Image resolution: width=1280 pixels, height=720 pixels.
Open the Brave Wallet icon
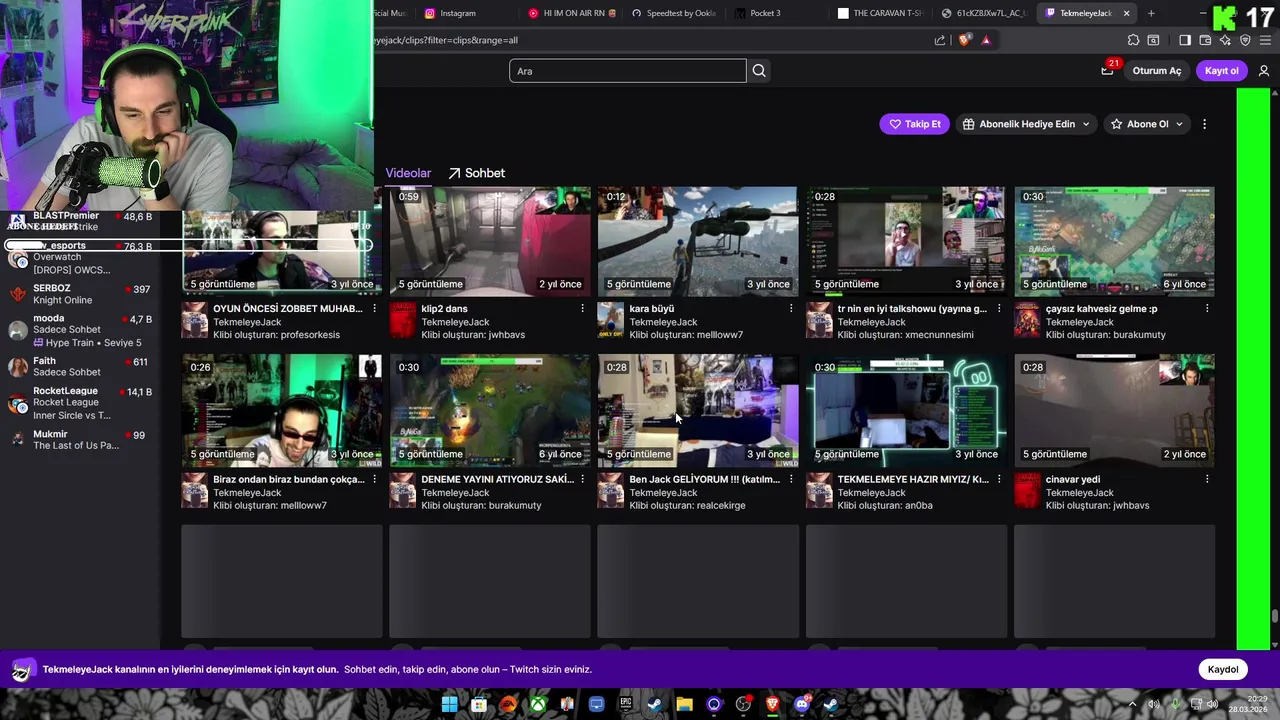(1205, 40)
